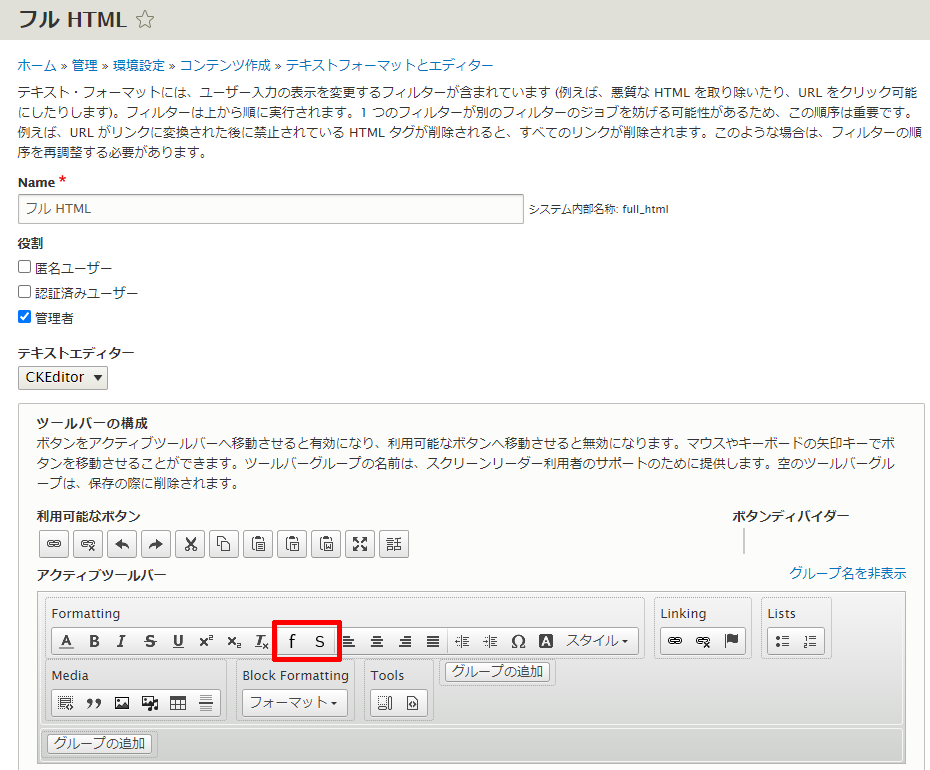The image size is (930, 770).
Task: Click the Align left button
Action: point(349,641)
